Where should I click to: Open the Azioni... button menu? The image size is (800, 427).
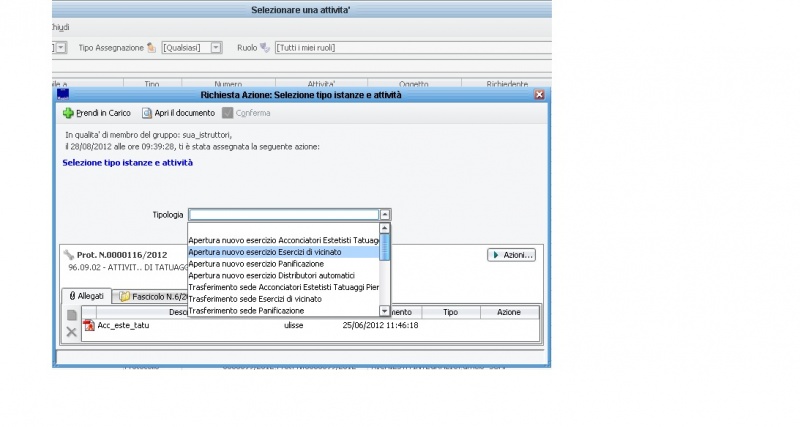click(511, 255)
